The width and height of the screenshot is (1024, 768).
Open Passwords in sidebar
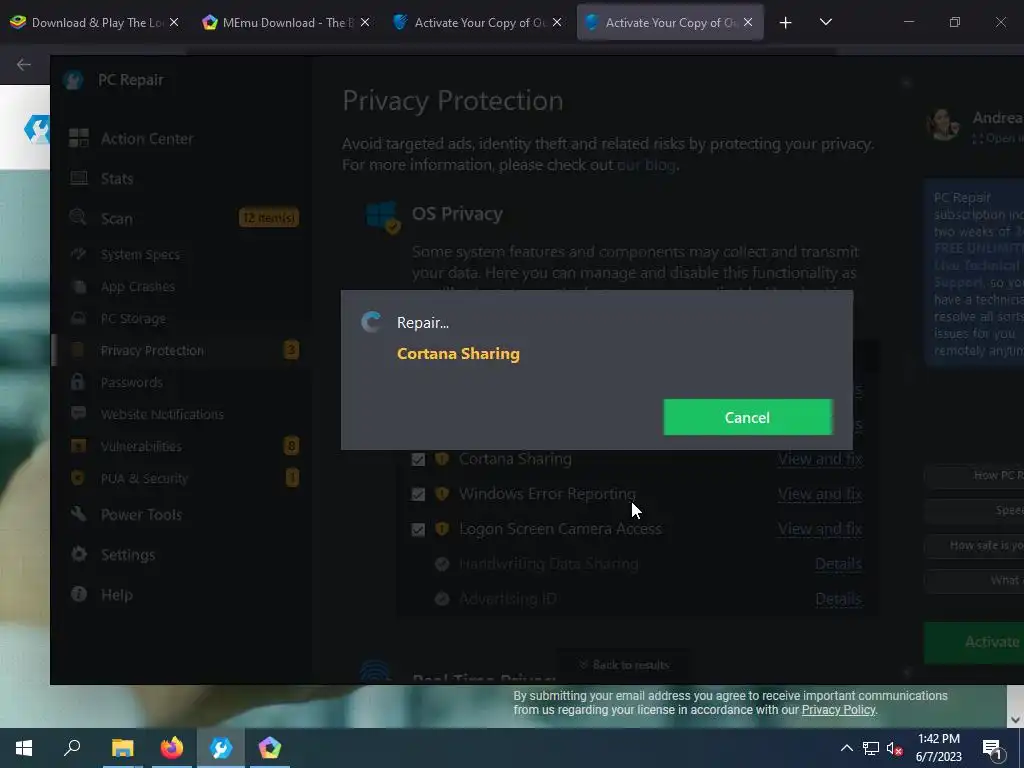131,382
